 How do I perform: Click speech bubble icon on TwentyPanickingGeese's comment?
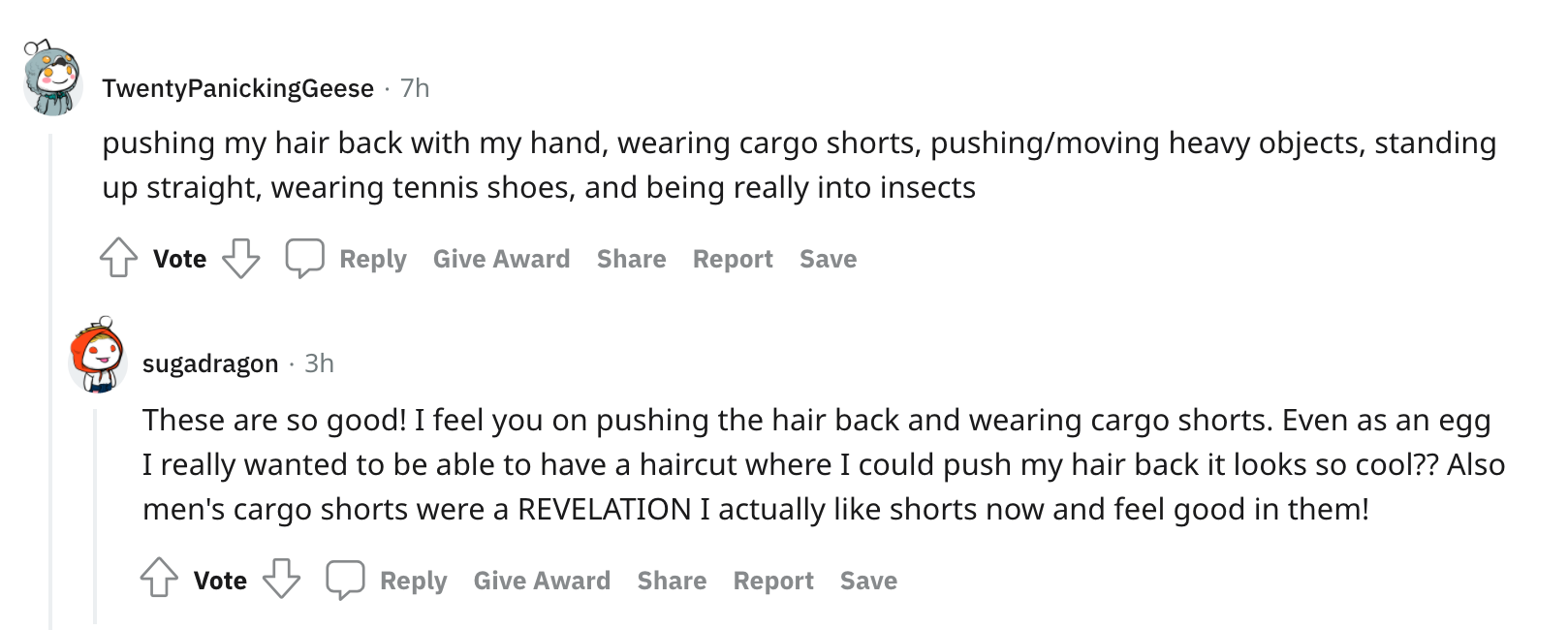(304, 259)
